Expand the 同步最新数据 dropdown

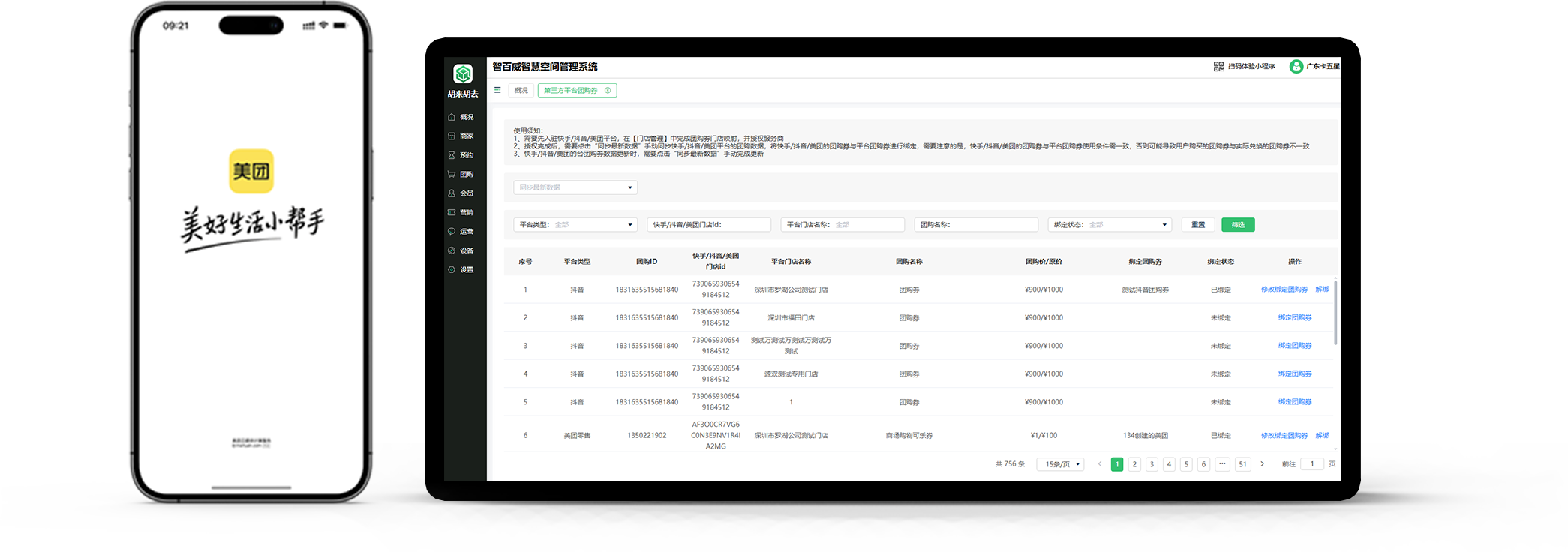coord(575,187)
